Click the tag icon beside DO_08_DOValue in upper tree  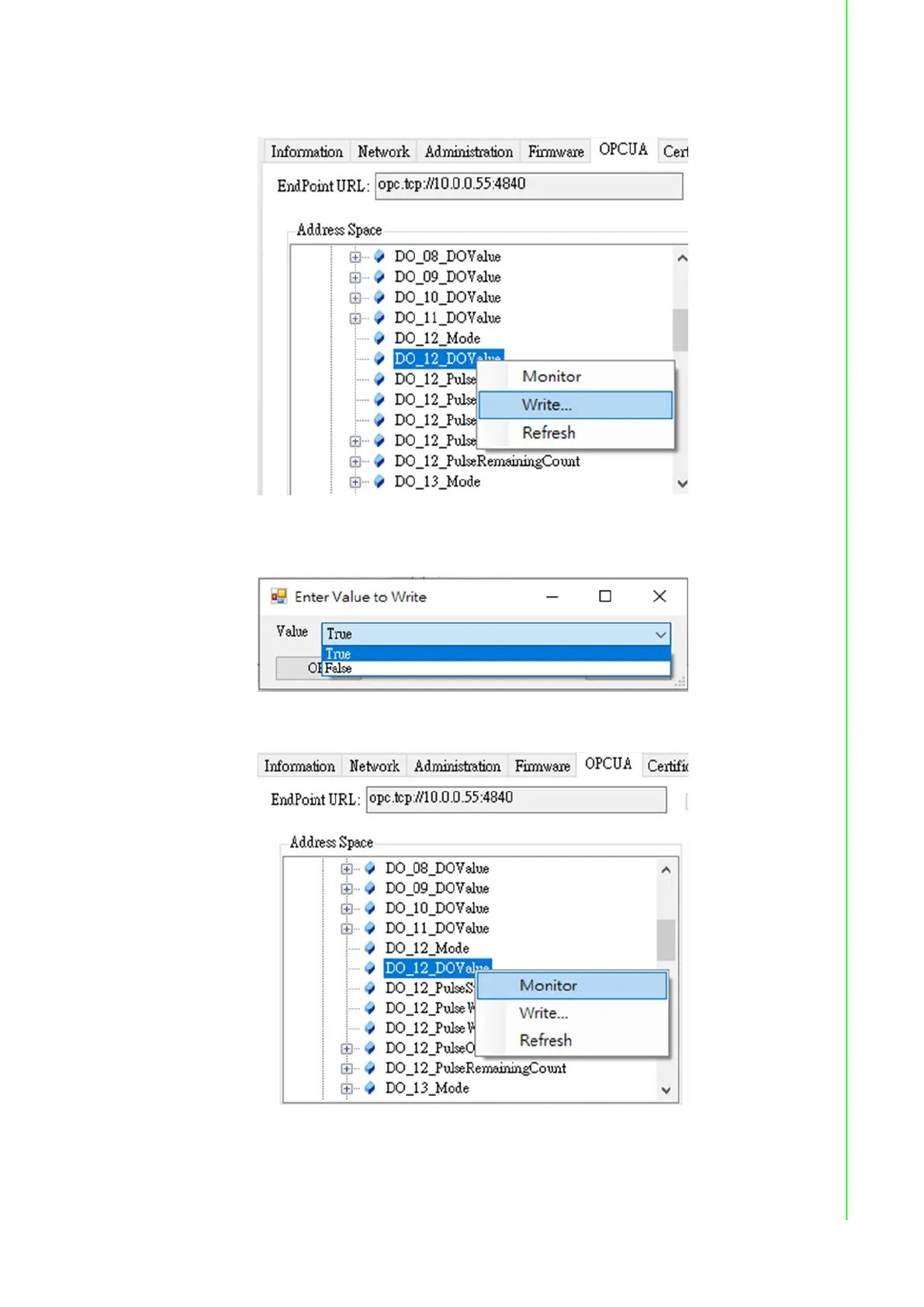coord(379,256)
